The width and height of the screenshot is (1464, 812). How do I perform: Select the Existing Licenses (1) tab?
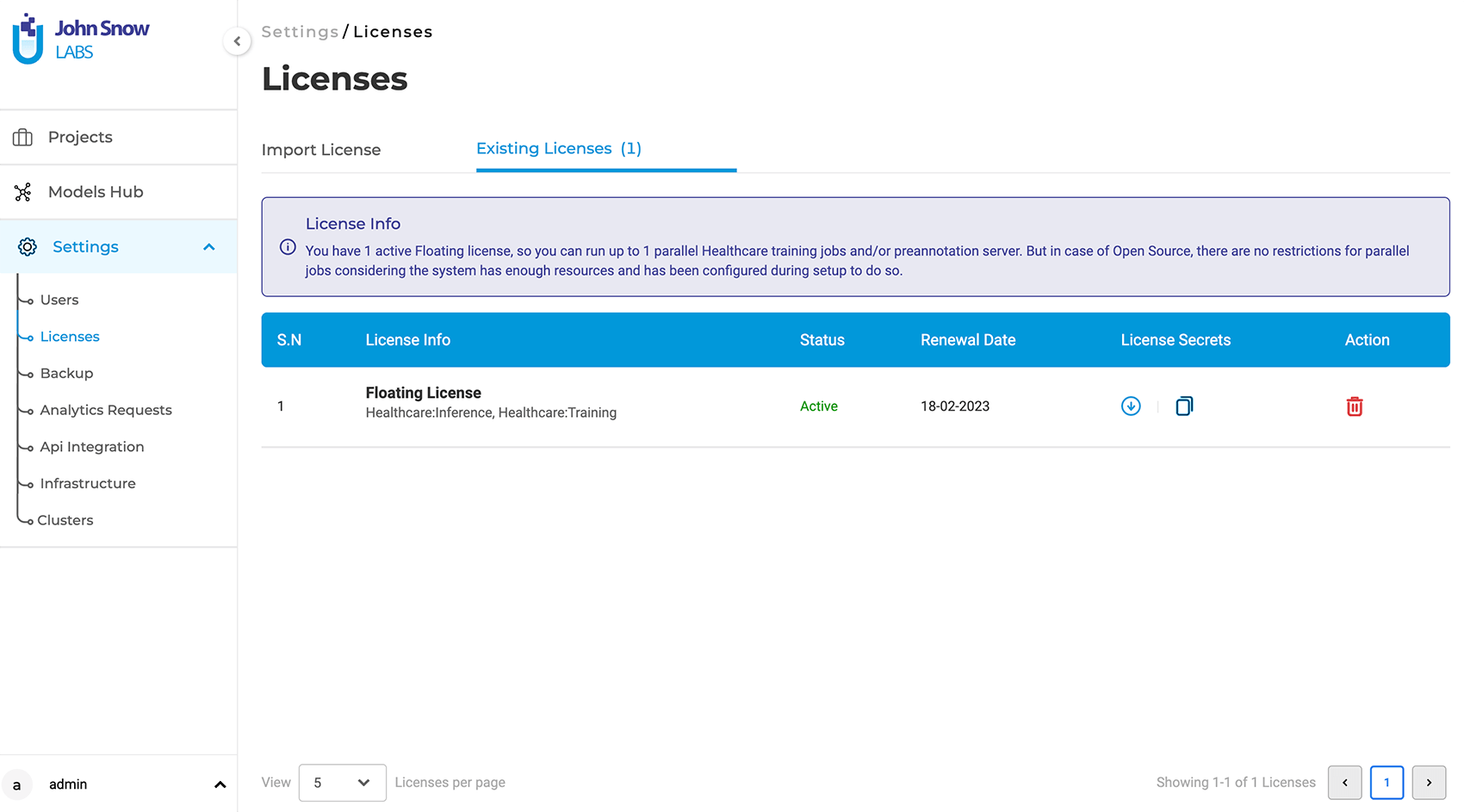(559, 148)
